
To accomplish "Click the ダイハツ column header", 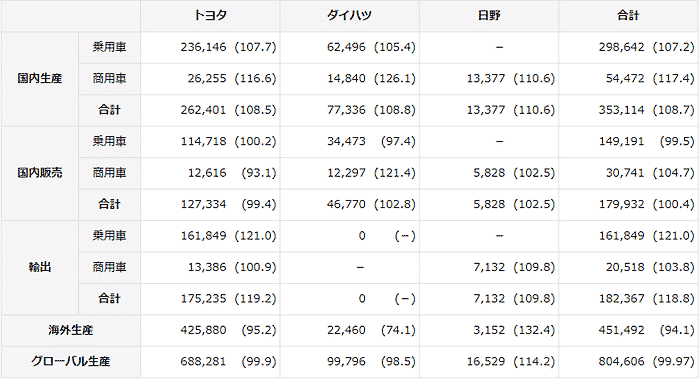I will 349,16.
